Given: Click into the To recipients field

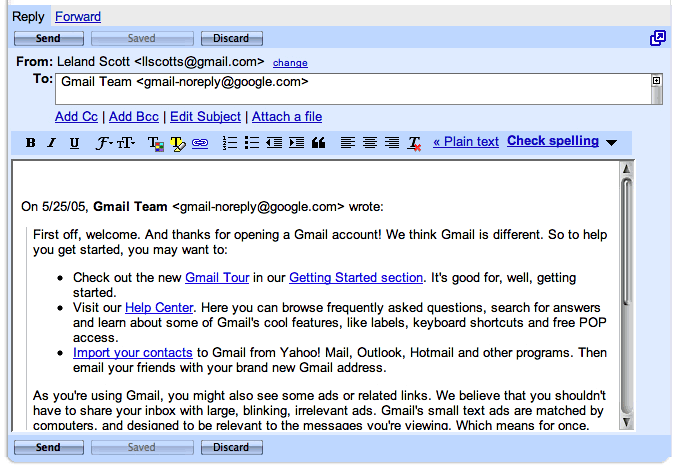Looking at the screenshot, I should point(353,89).
